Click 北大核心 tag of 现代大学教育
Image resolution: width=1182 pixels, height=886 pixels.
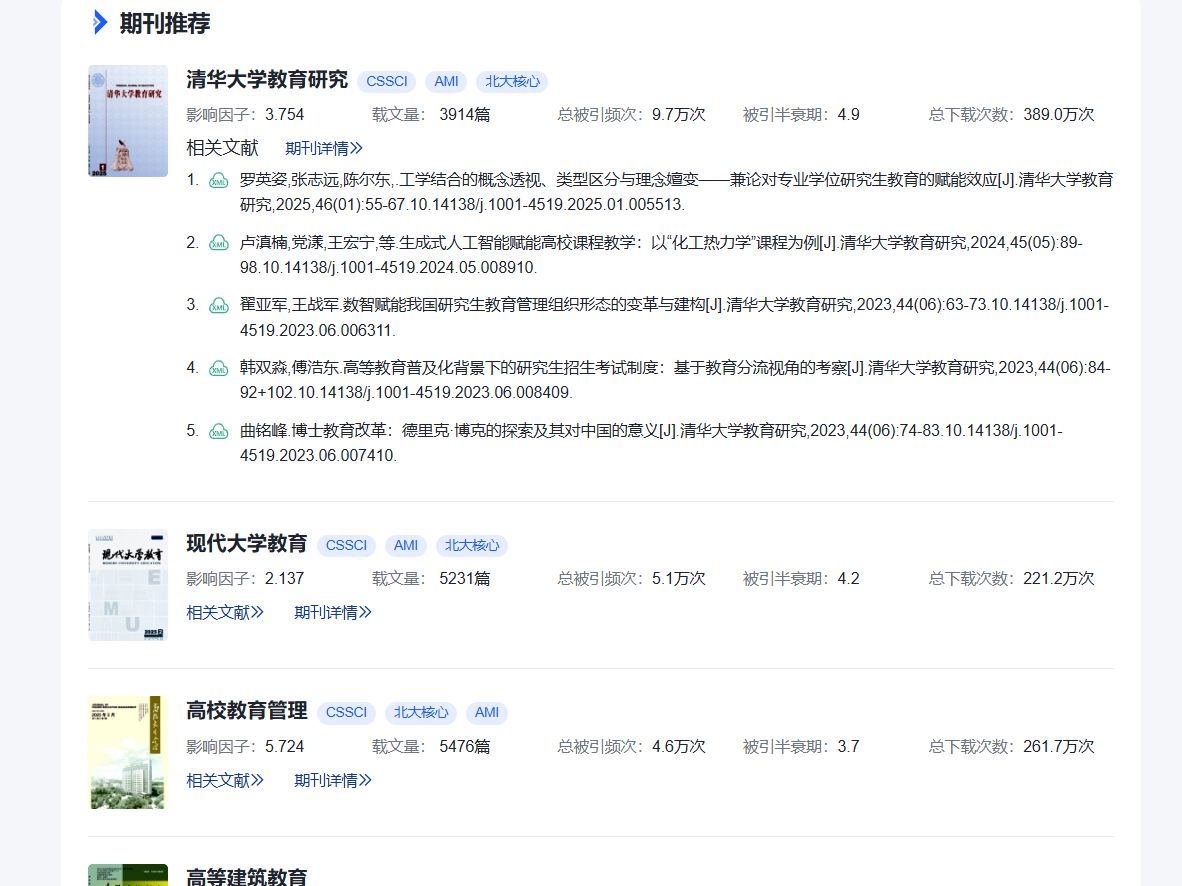point(472,546)
